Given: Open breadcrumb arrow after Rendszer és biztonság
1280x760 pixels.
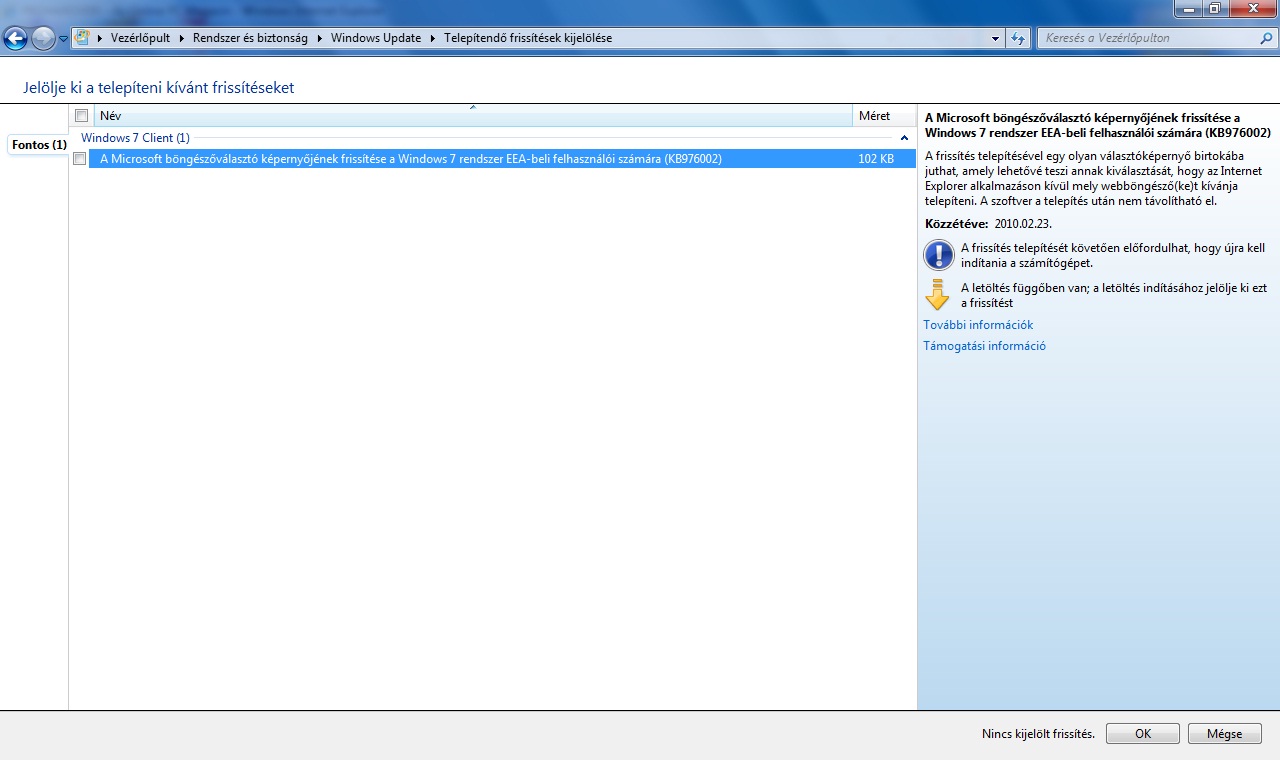Looking at the screenshot, I should pyautogui.click(x=320, y=38).
